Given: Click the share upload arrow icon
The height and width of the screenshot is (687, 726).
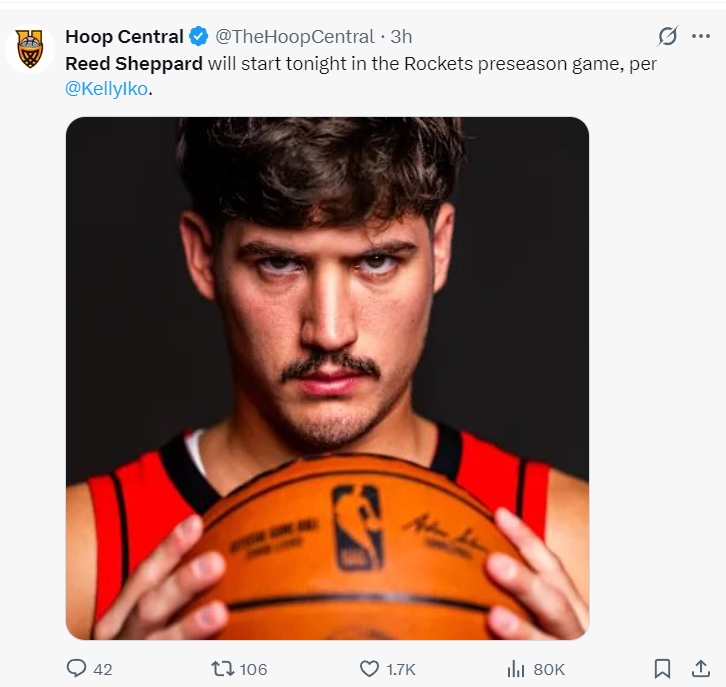Looking at the screenshot, I should coord(699,668).
